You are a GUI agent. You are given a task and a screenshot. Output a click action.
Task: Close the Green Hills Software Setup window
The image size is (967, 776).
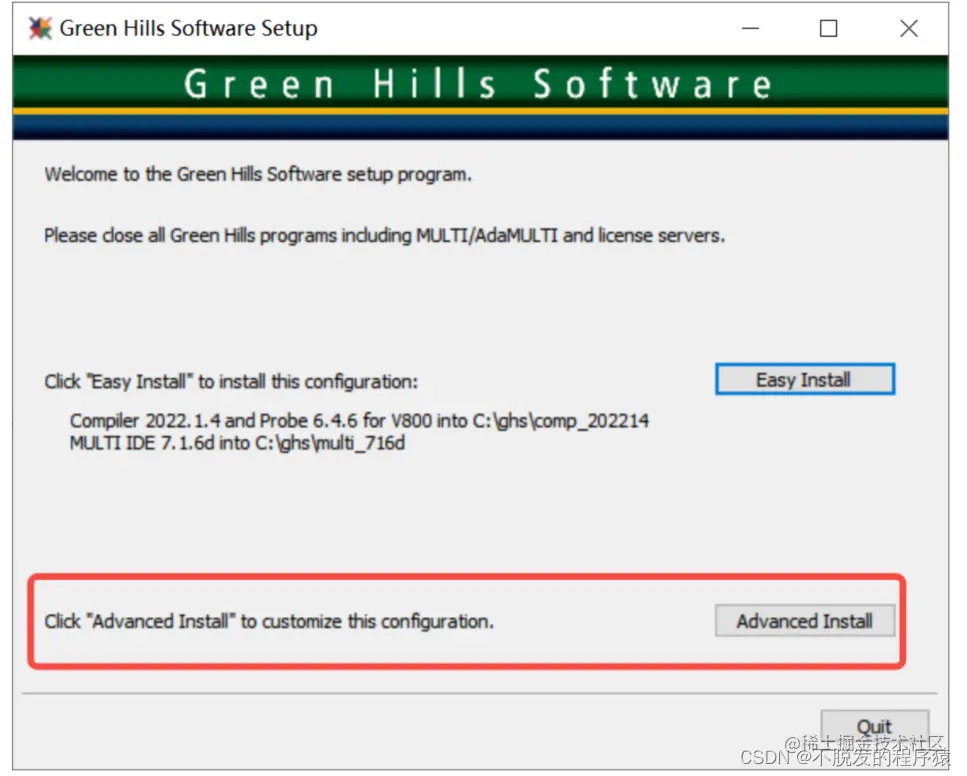click(x=908, y=28)
